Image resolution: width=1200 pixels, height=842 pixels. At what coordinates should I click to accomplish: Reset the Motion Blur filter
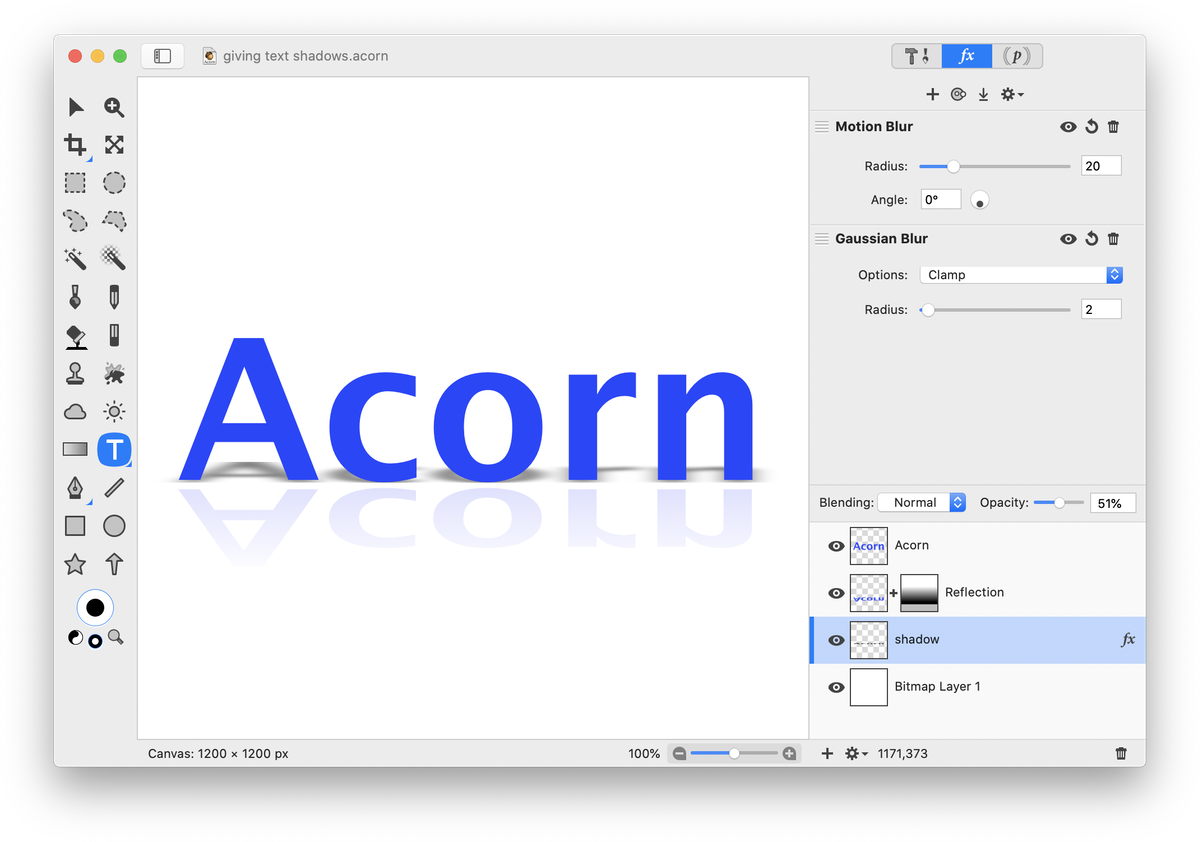click(1092, 127)
